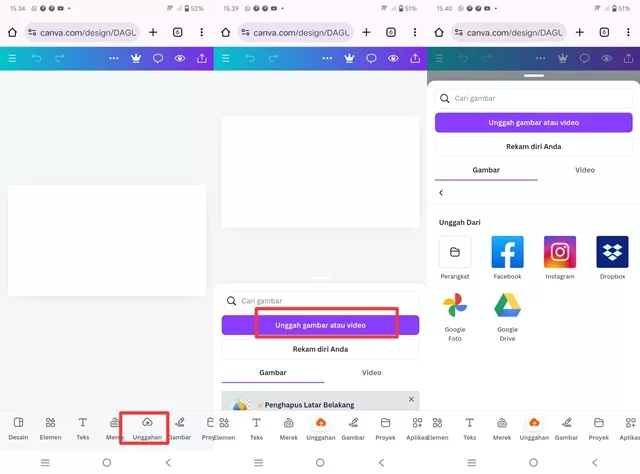Open Merek in middle phone bottom bar

pyautogui.click(x=289, y=428)
